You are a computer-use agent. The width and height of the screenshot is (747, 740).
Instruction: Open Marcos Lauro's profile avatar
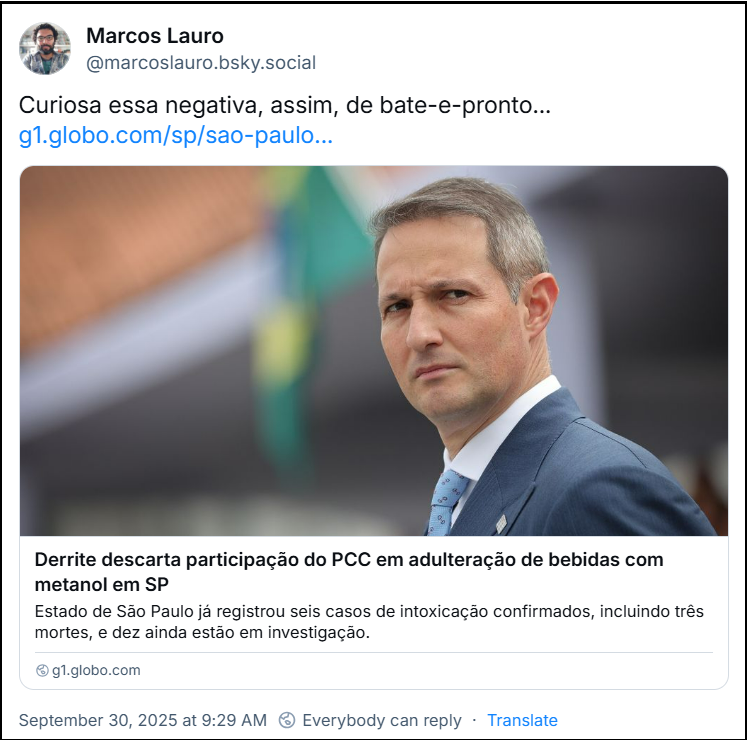pyautogui.click(x=45, y=48)
